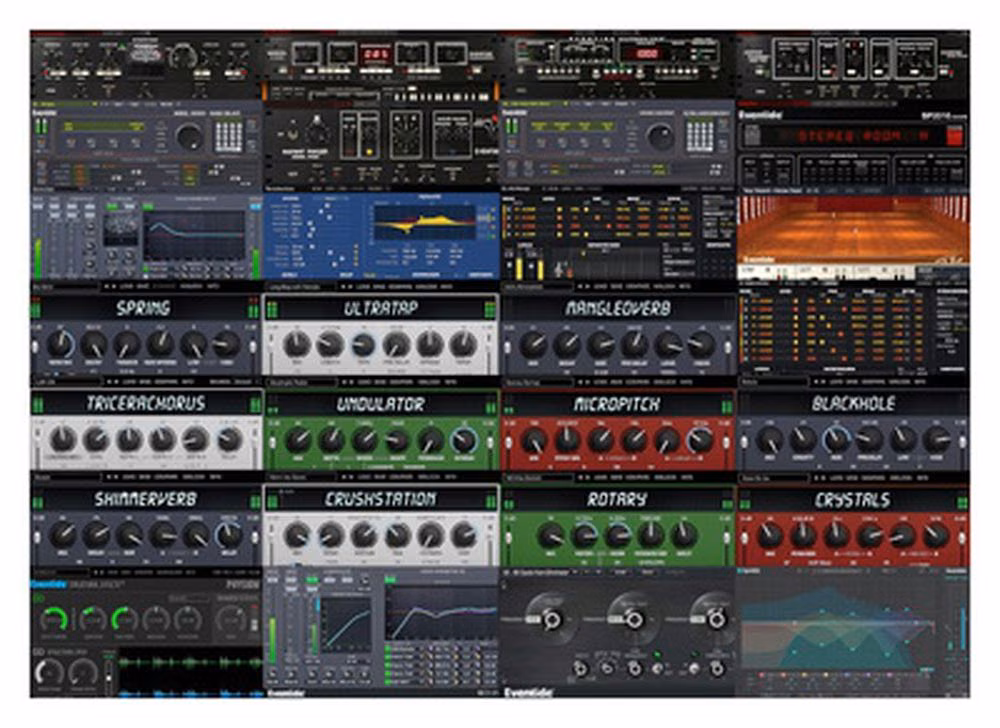The image size is (1000, 728).
Task: Click SAVE in toolbar above ULTRATAP
Action: click(x=379, y=287)
